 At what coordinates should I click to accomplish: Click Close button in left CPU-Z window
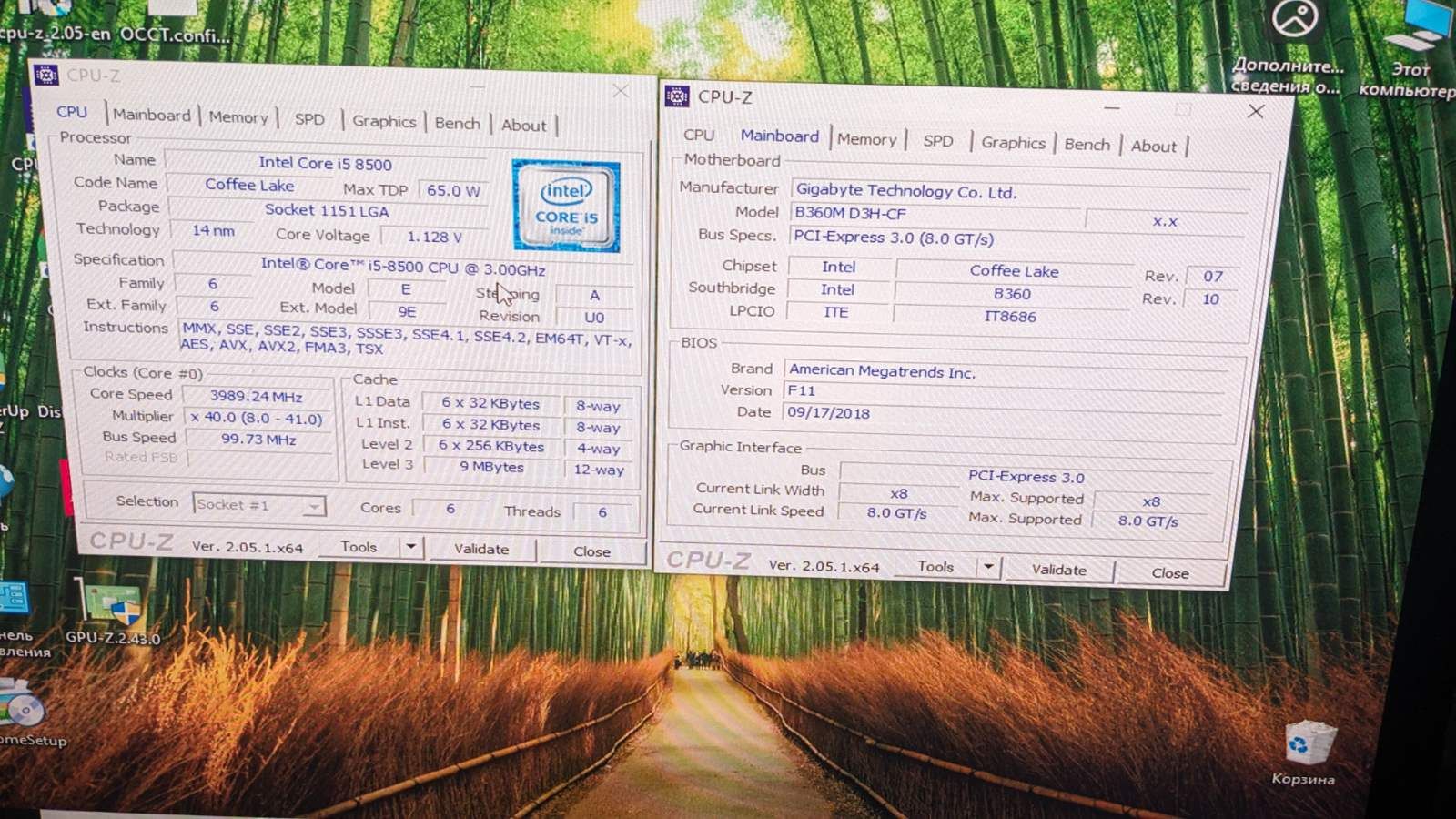click(x=591, y=551)
